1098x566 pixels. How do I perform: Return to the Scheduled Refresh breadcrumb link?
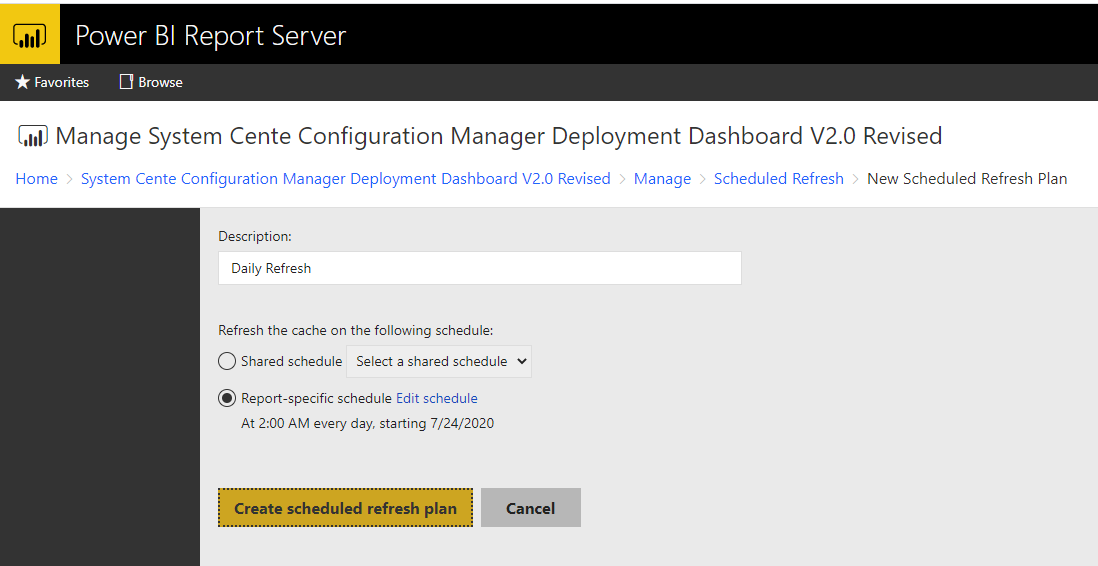click(x=778, y=179)
